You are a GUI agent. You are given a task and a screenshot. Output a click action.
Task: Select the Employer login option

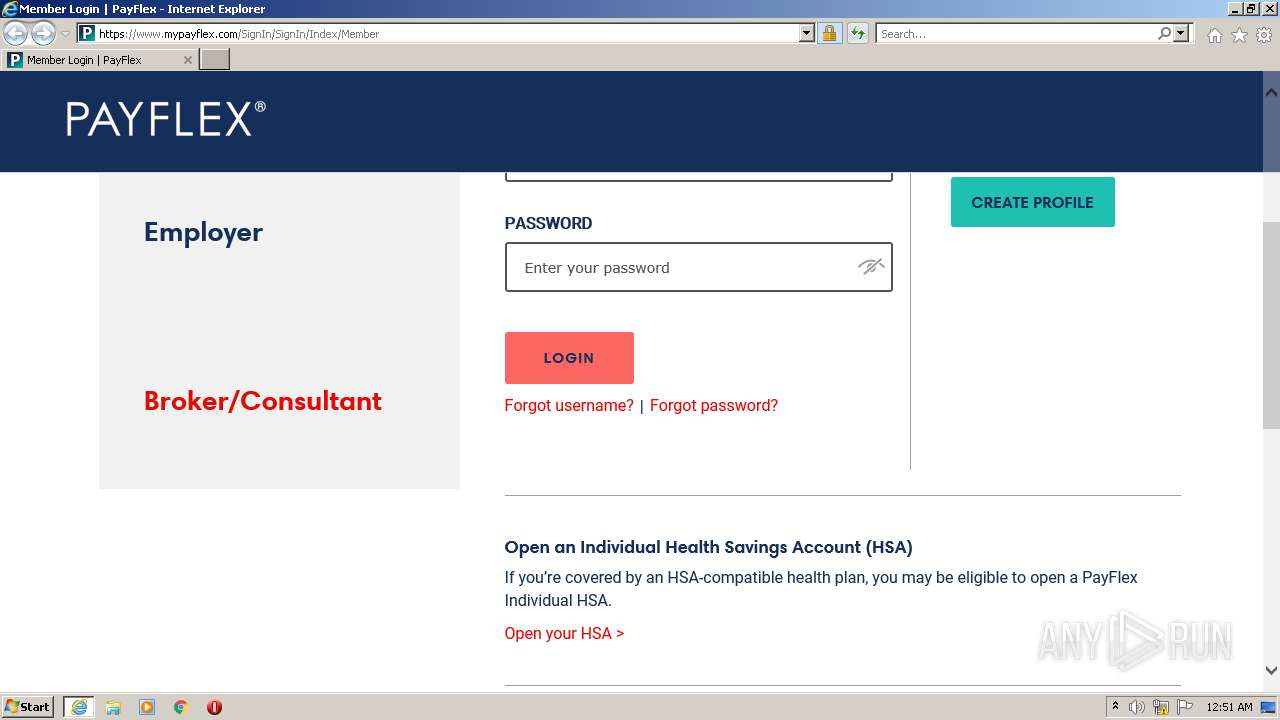point(203,232)
